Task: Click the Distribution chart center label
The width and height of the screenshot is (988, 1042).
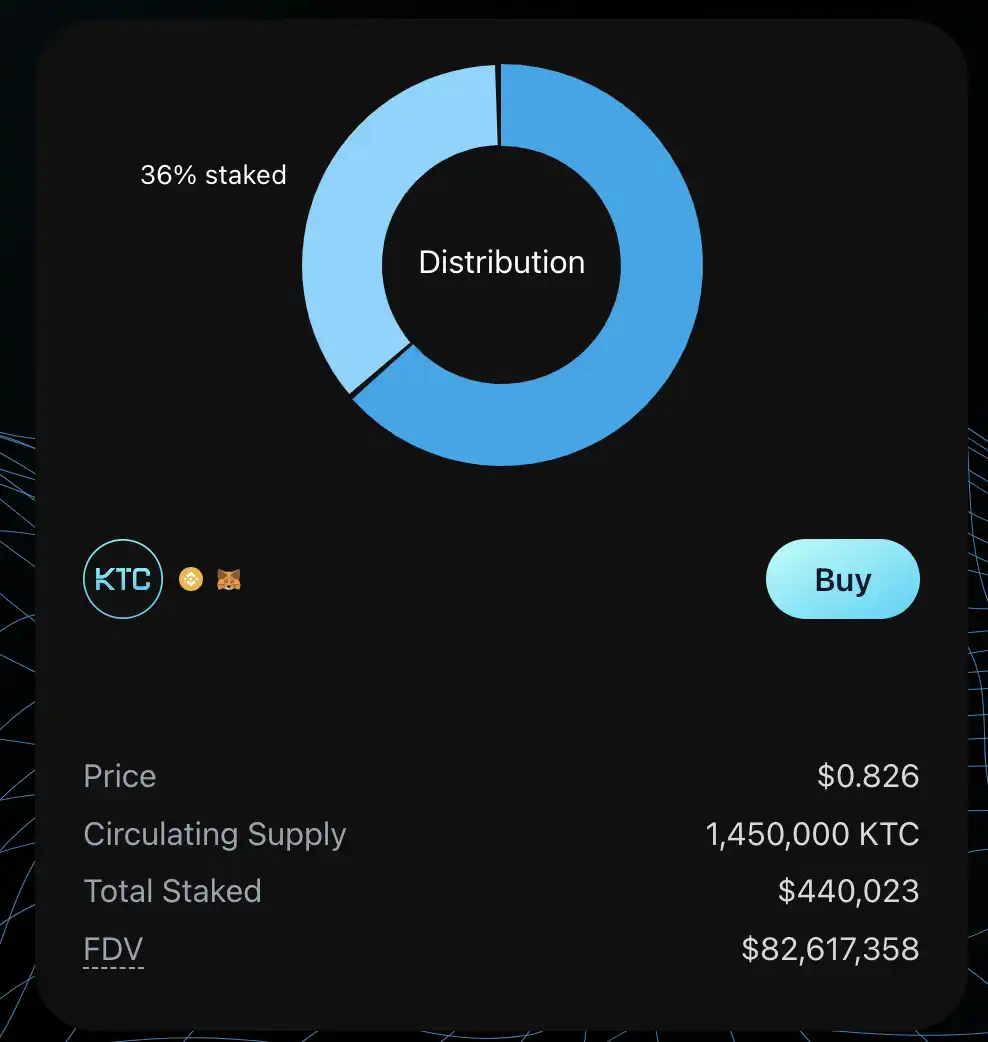Action: [502, 262]
